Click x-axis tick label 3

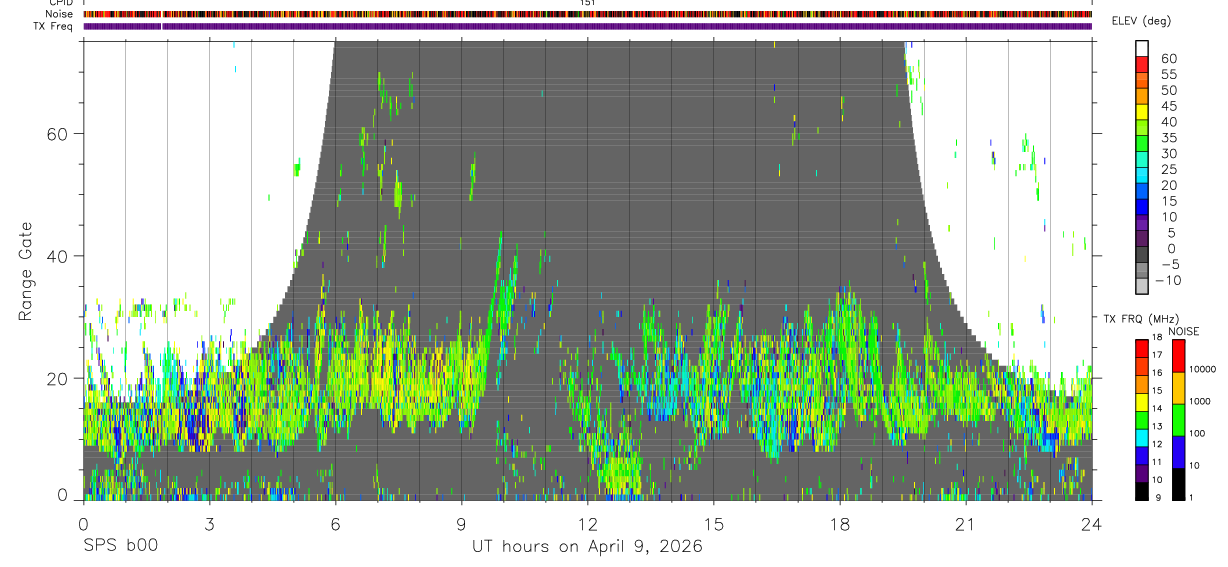click(x=209, y=523)
